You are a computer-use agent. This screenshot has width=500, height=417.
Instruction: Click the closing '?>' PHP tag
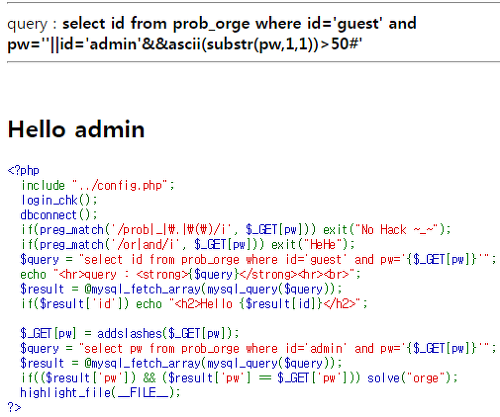[14, 407]
